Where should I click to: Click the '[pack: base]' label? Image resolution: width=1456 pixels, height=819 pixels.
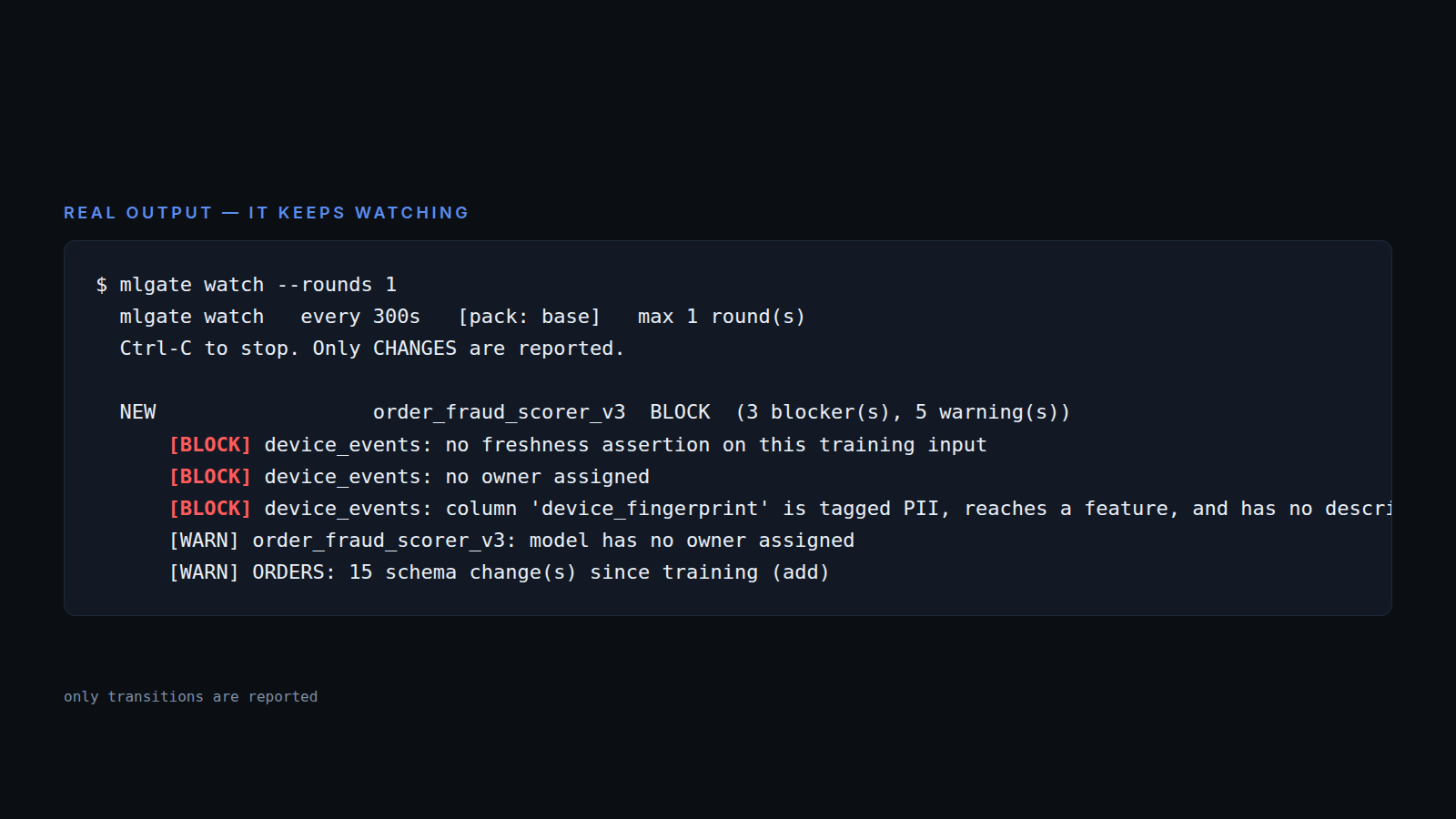[x=530, y=317]
